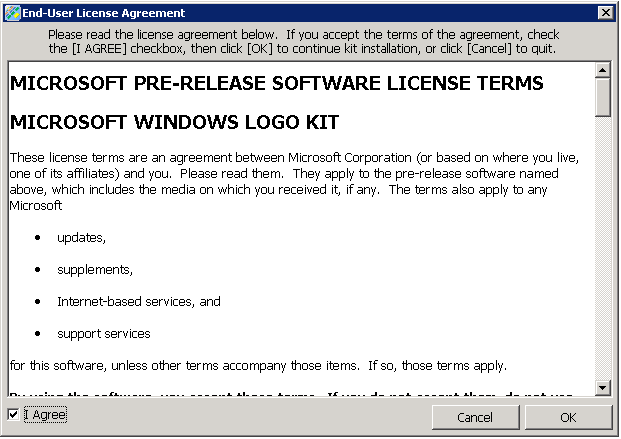Click the empty scrollbar track below the thumb
Image resolution: width=621 pixels, height=439 pixels.
[x=602, y=250]
